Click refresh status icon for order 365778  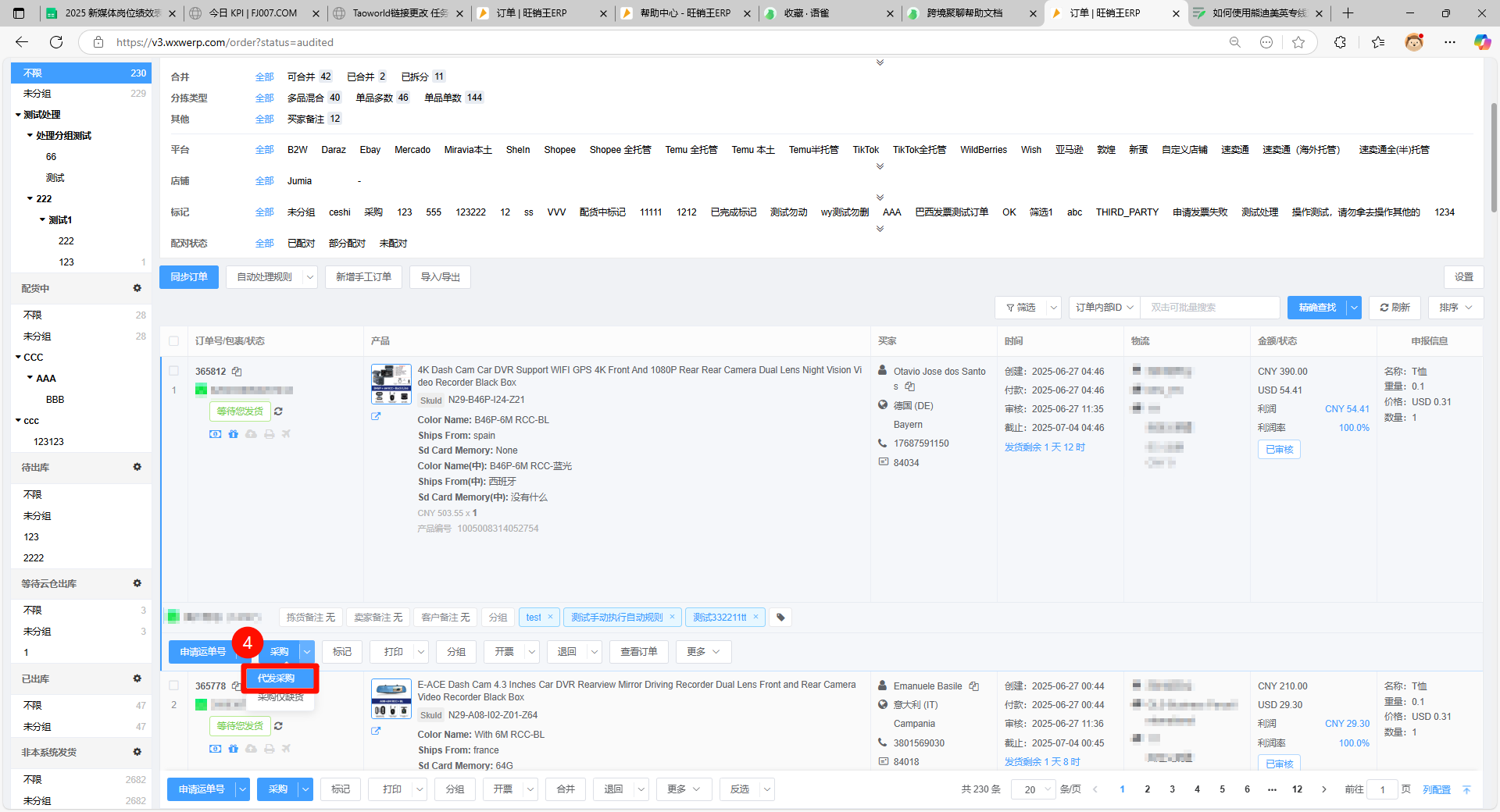tap(278, 726)
